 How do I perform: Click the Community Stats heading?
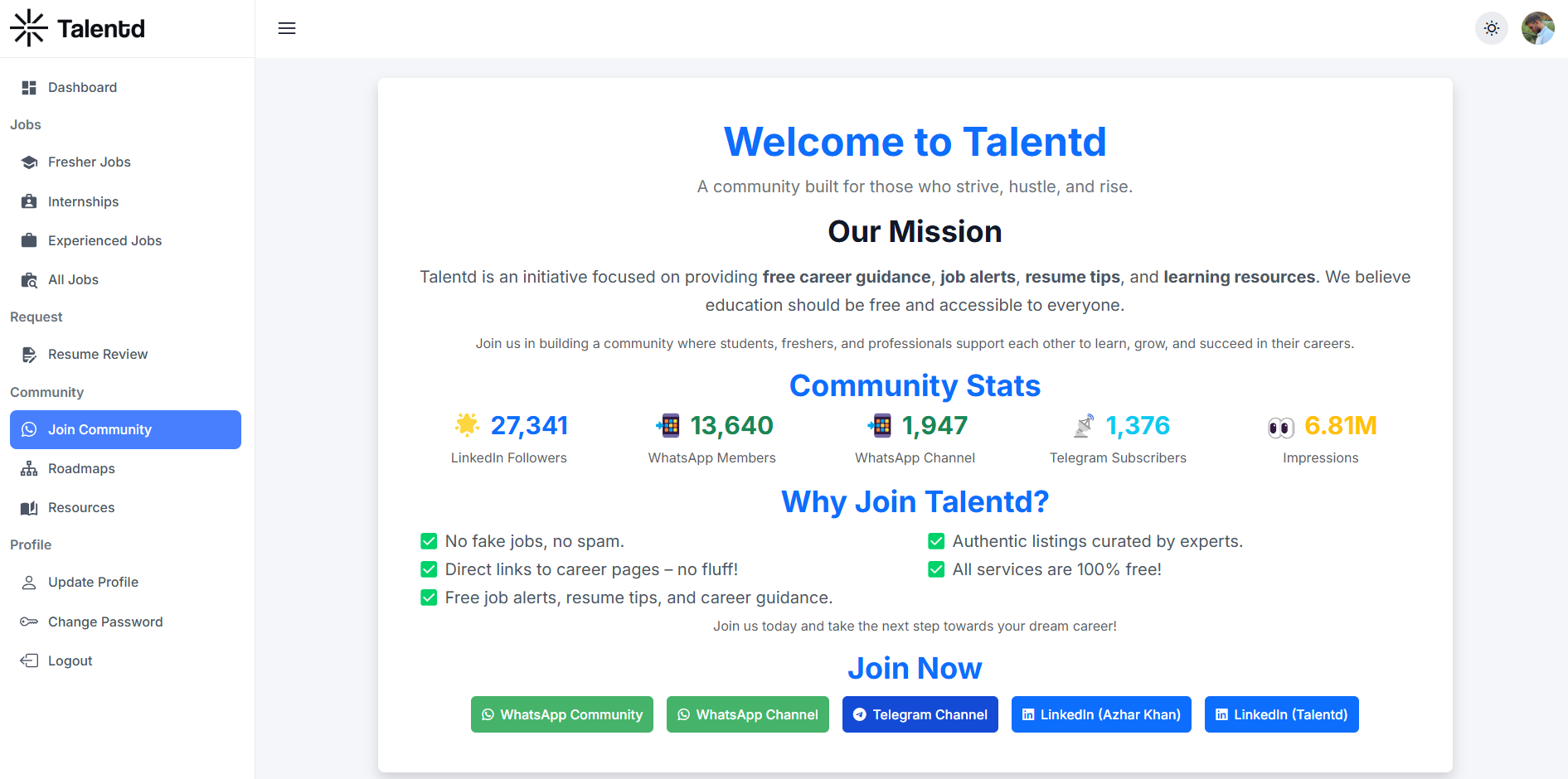915,385
